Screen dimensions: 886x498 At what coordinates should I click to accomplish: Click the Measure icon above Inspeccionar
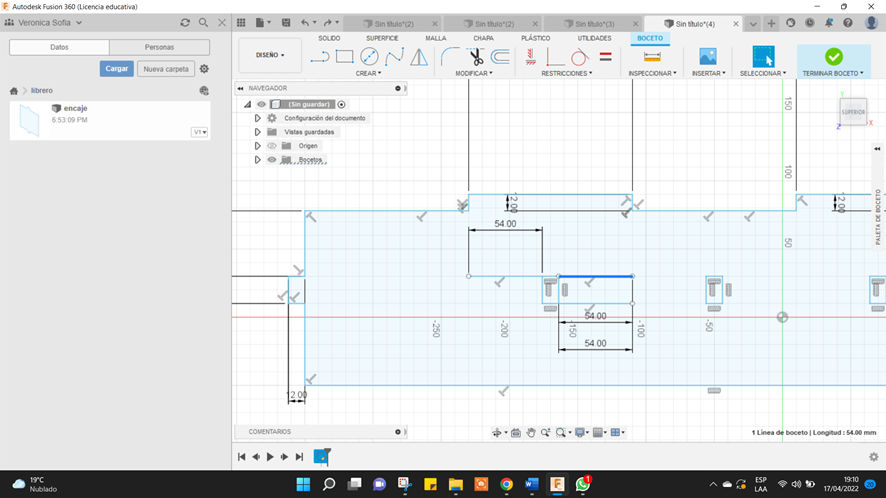pyautogui.click(x=652, y=57)
